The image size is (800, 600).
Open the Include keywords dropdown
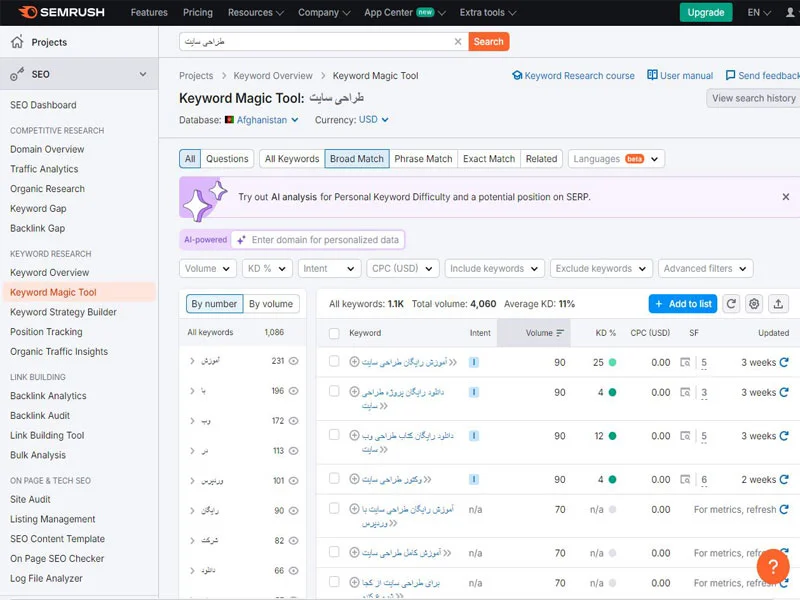[x=494, y=269]
